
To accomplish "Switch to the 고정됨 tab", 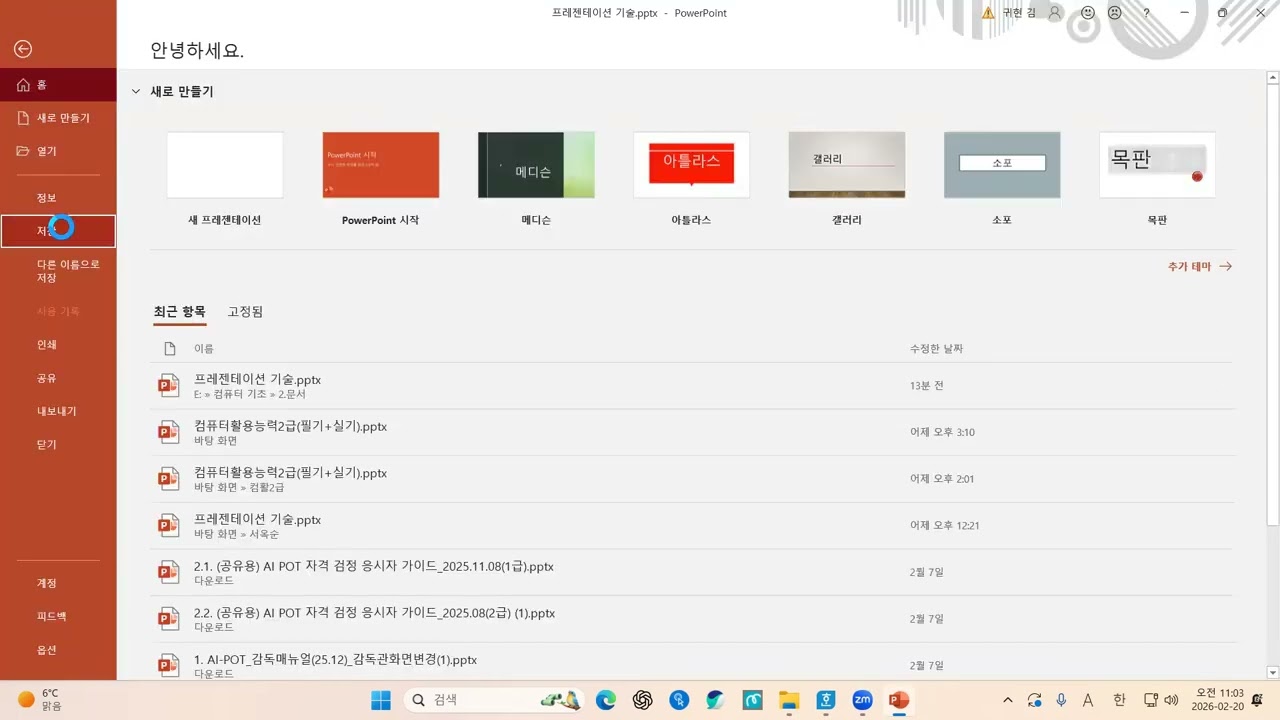I will 245,312.
